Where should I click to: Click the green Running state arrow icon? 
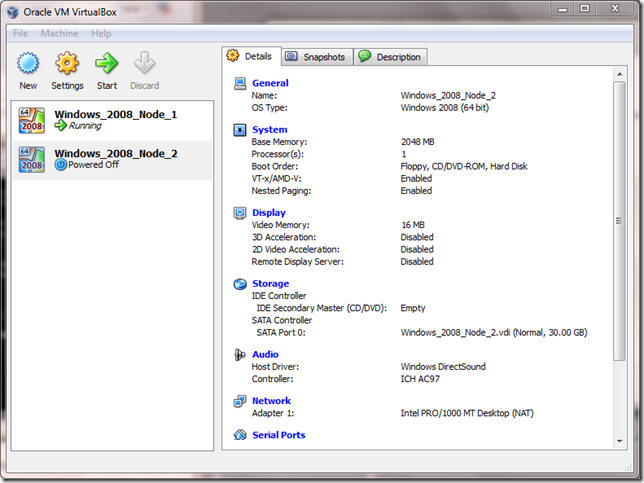pos(60,126)
